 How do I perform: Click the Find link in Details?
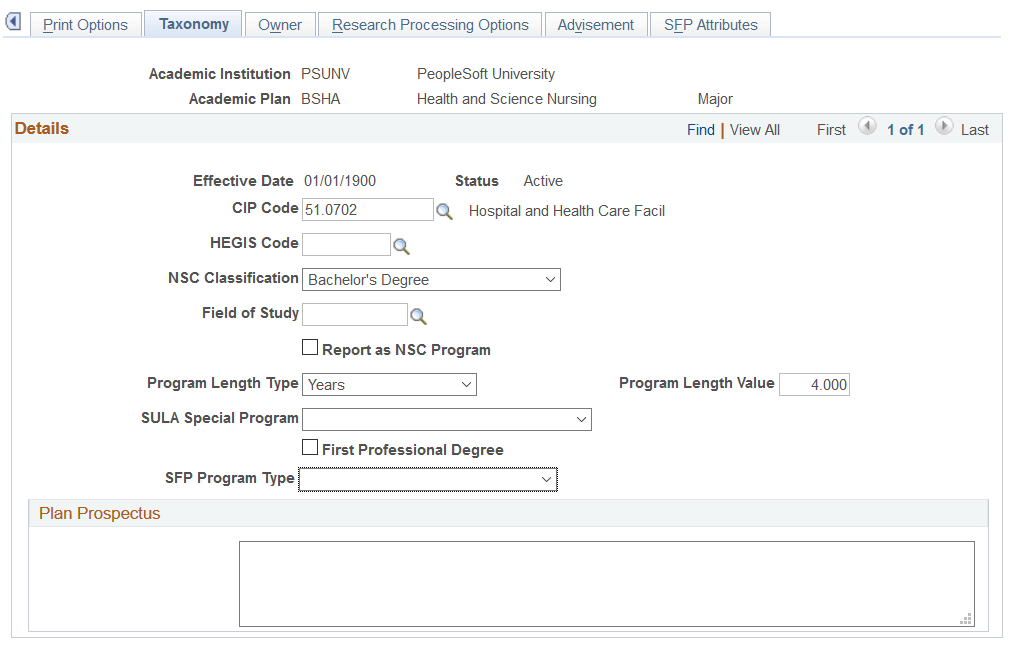point(701,130)
